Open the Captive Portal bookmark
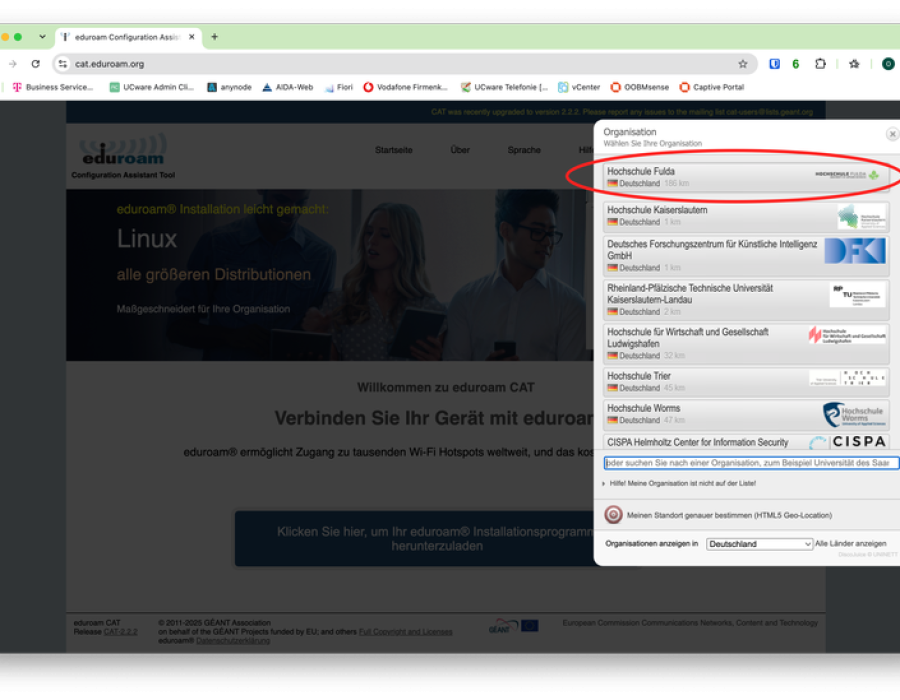900x700 pixels. coord(712,87)
